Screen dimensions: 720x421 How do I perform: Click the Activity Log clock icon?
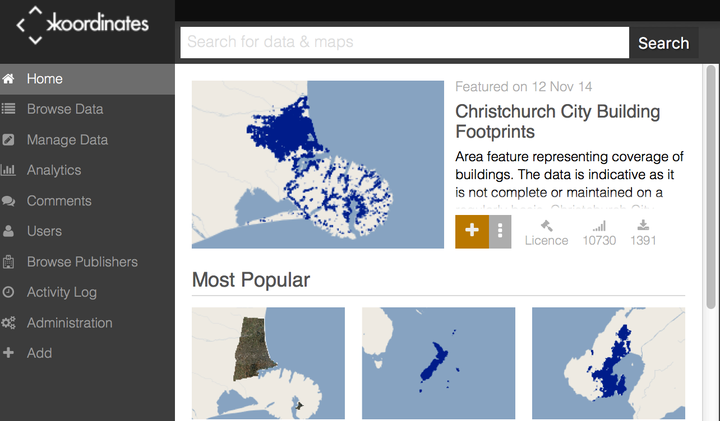point(8,292)
